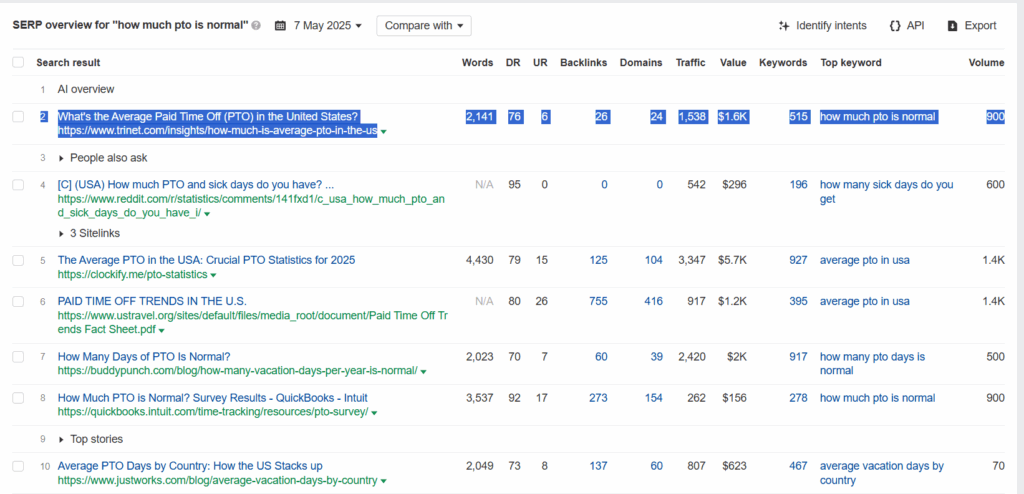Click the Top keyword column header
Image resolution: width=1024 pixels, height=494 pixels.
coord(851,63)
